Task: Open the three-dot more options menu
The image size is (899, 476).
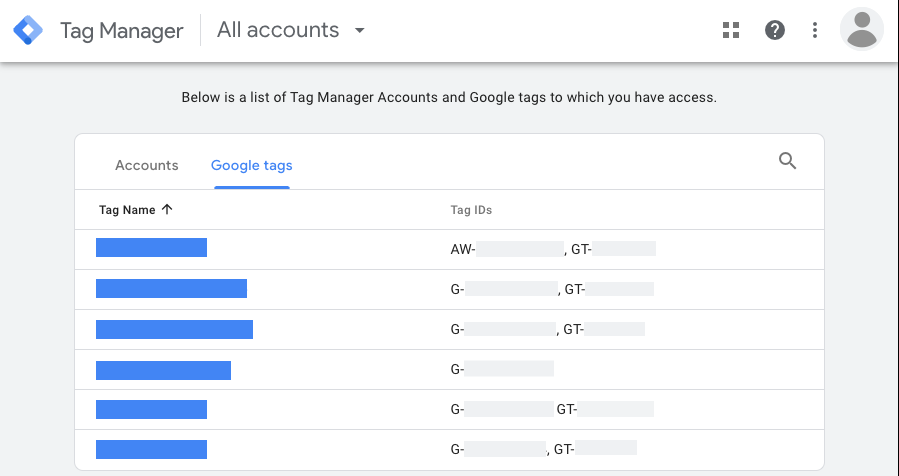Action: (x=815, y=30)
